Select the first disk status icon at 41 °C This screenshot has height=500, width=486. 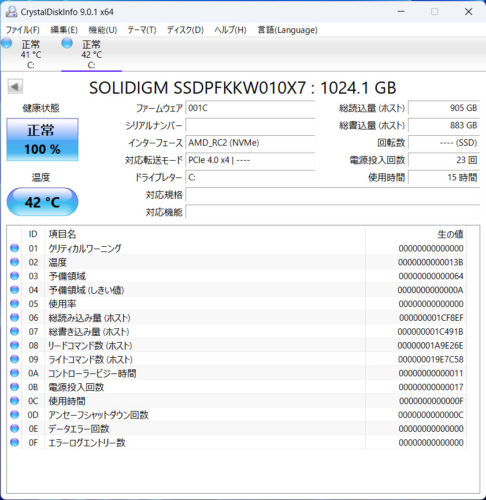[x=6, y=43]
